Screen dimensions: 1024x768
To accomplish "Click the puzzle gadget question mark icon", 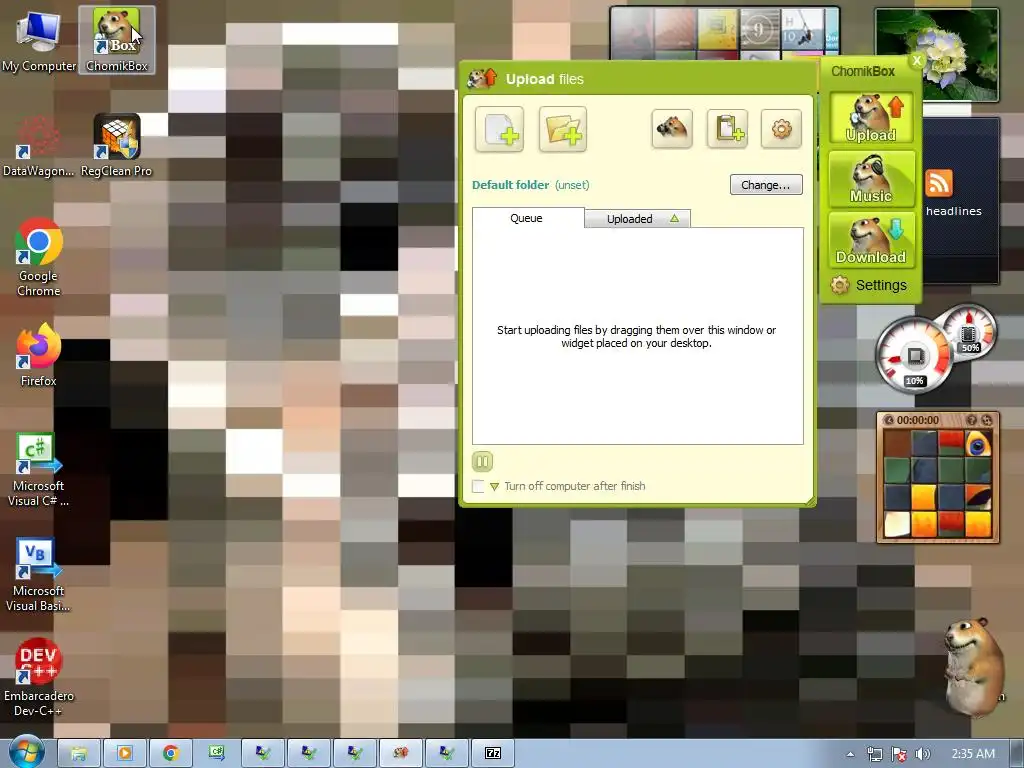I will 971,420.
